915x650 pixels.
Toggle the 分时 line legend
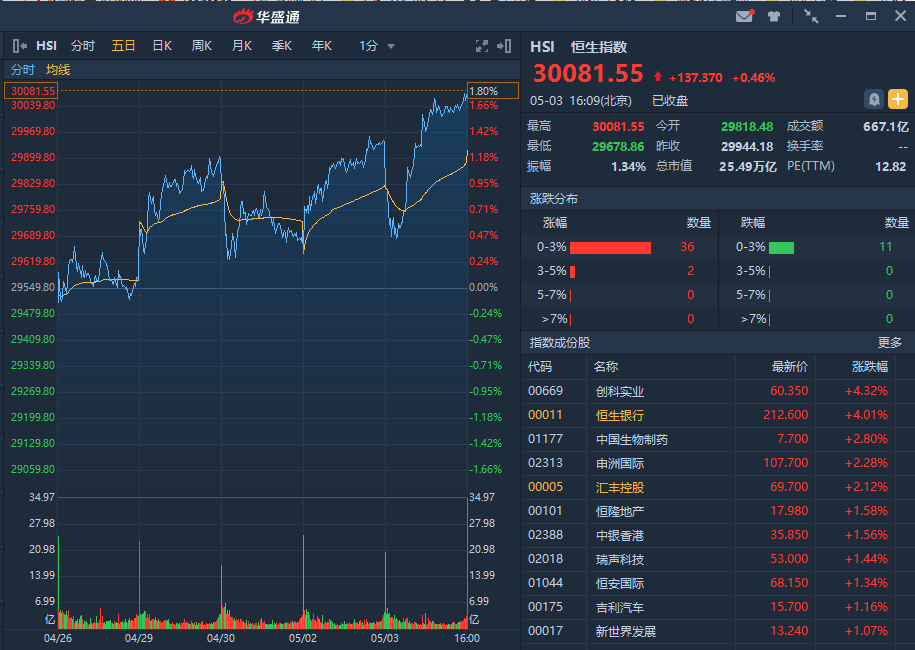pyautogui.click(x=23, y=70)
